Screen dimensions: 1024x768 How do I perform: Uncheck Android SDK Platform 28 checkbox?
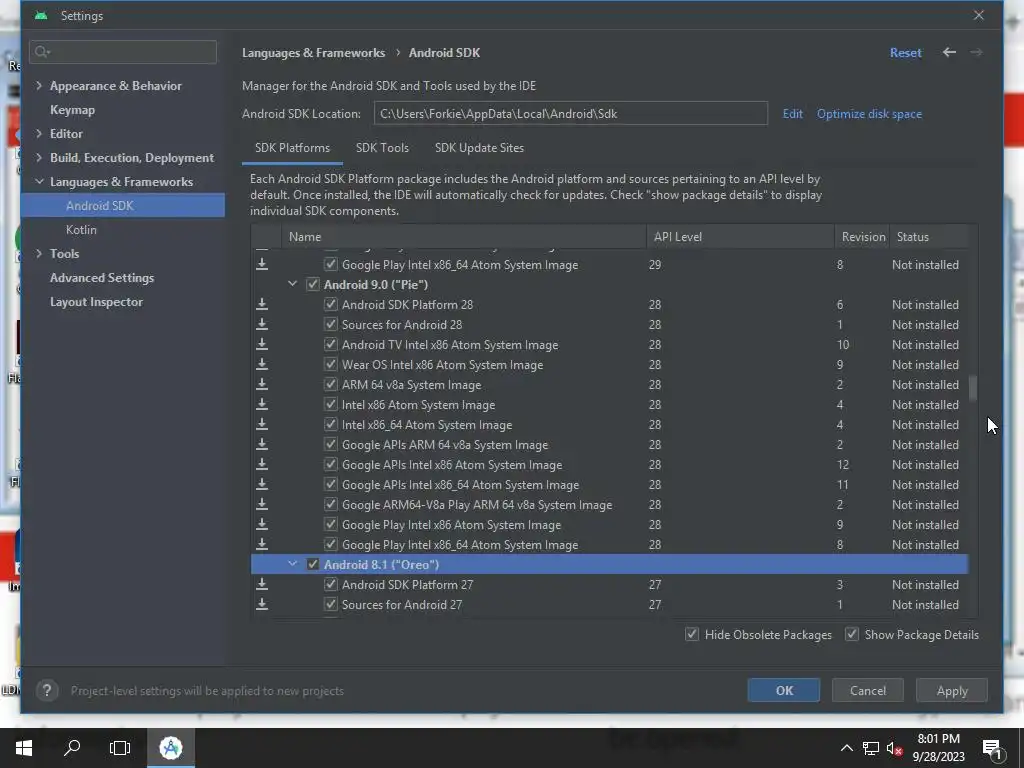tap(330, 304)
